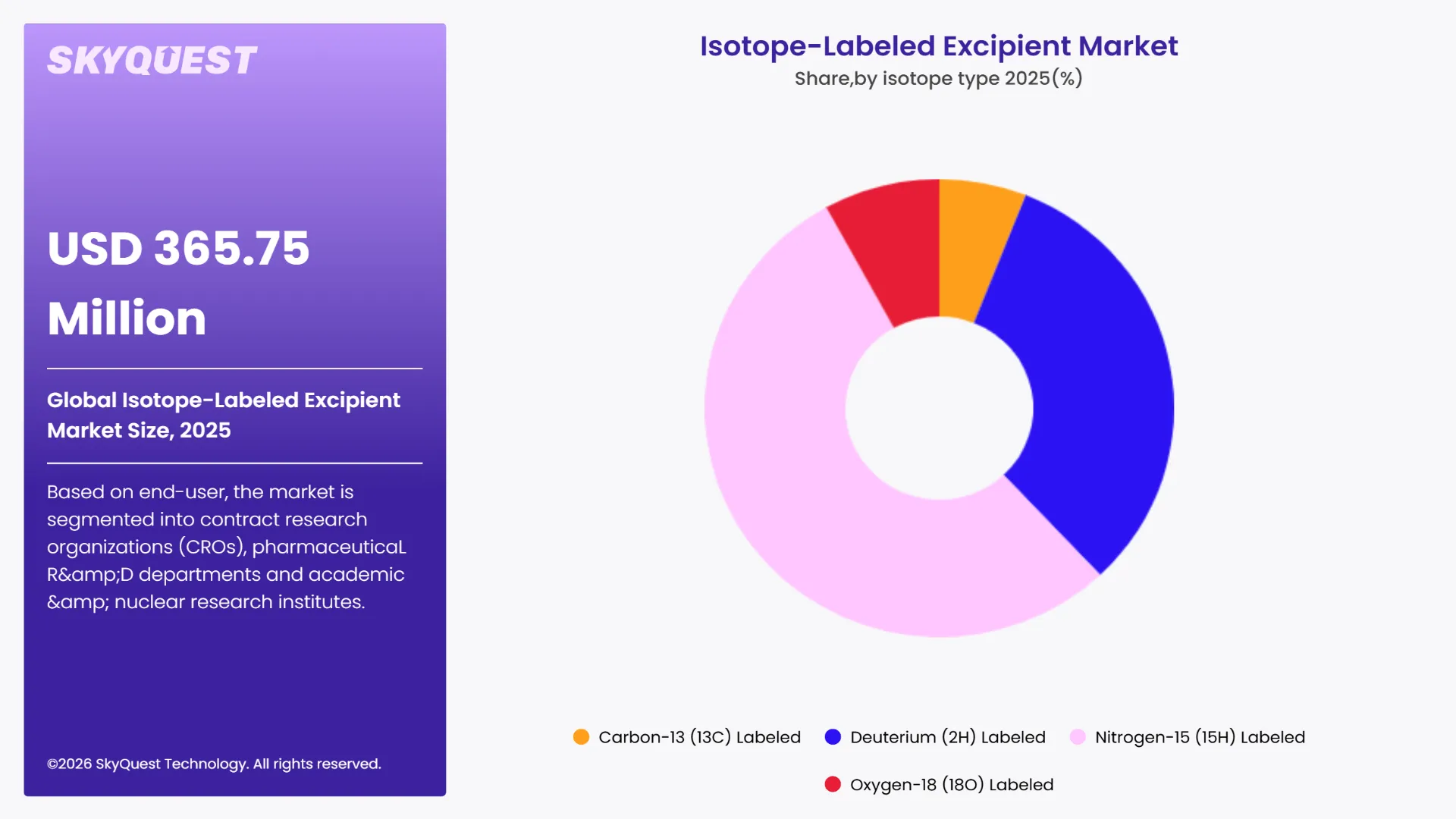Viewport: 1456px width, 819px height.
Task: Click the 'Share,by isotope type 2025(%)' subtitle
Action: pos(939,78)
